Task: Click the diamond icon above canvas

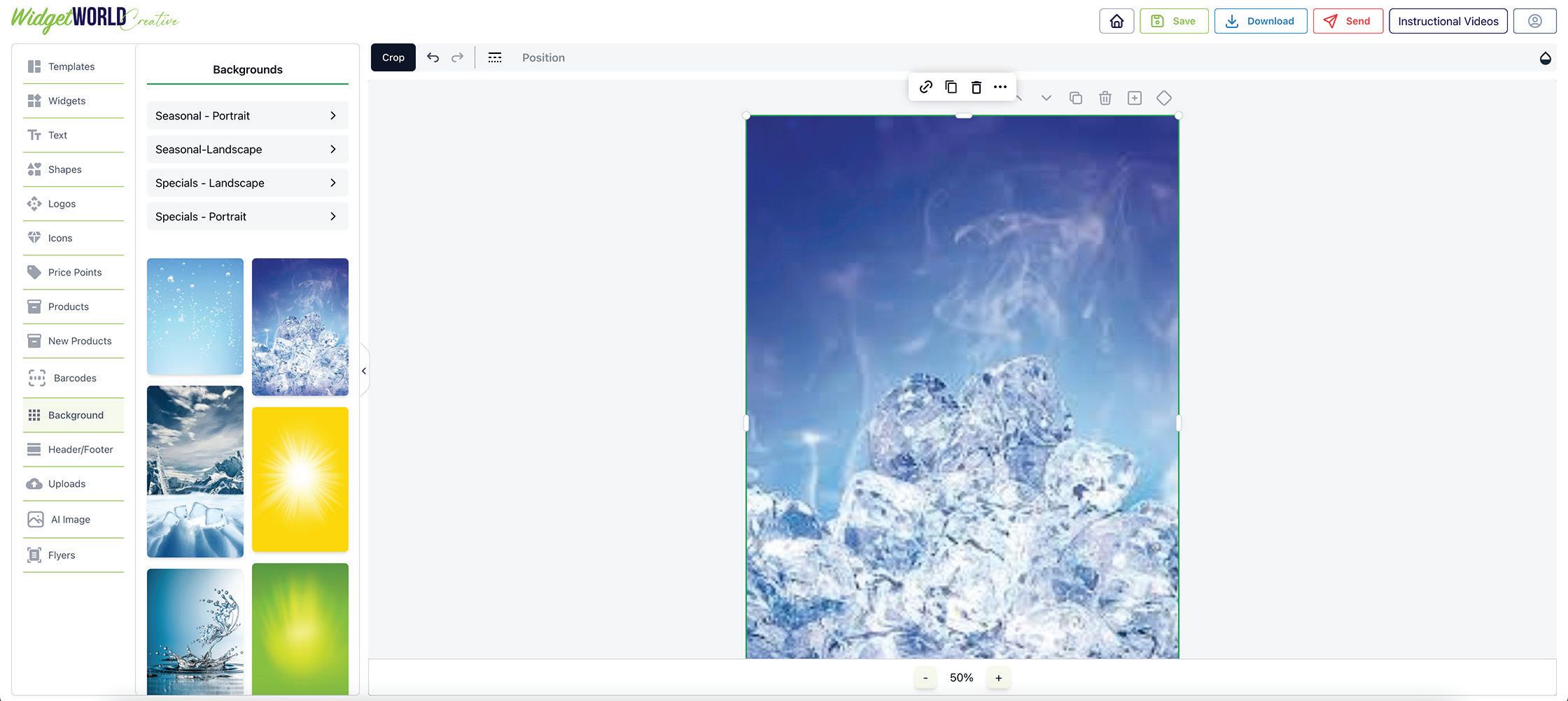Action: tap(1164, 98)
